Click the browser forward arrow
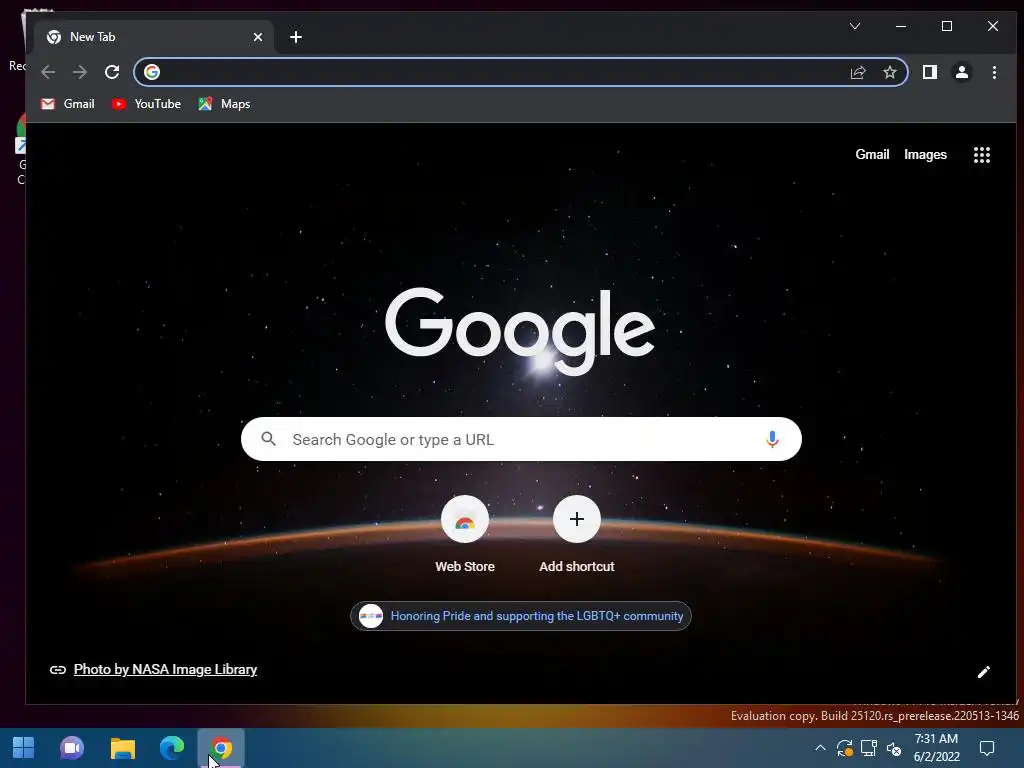1024x768 pixels. pos(80,72)
